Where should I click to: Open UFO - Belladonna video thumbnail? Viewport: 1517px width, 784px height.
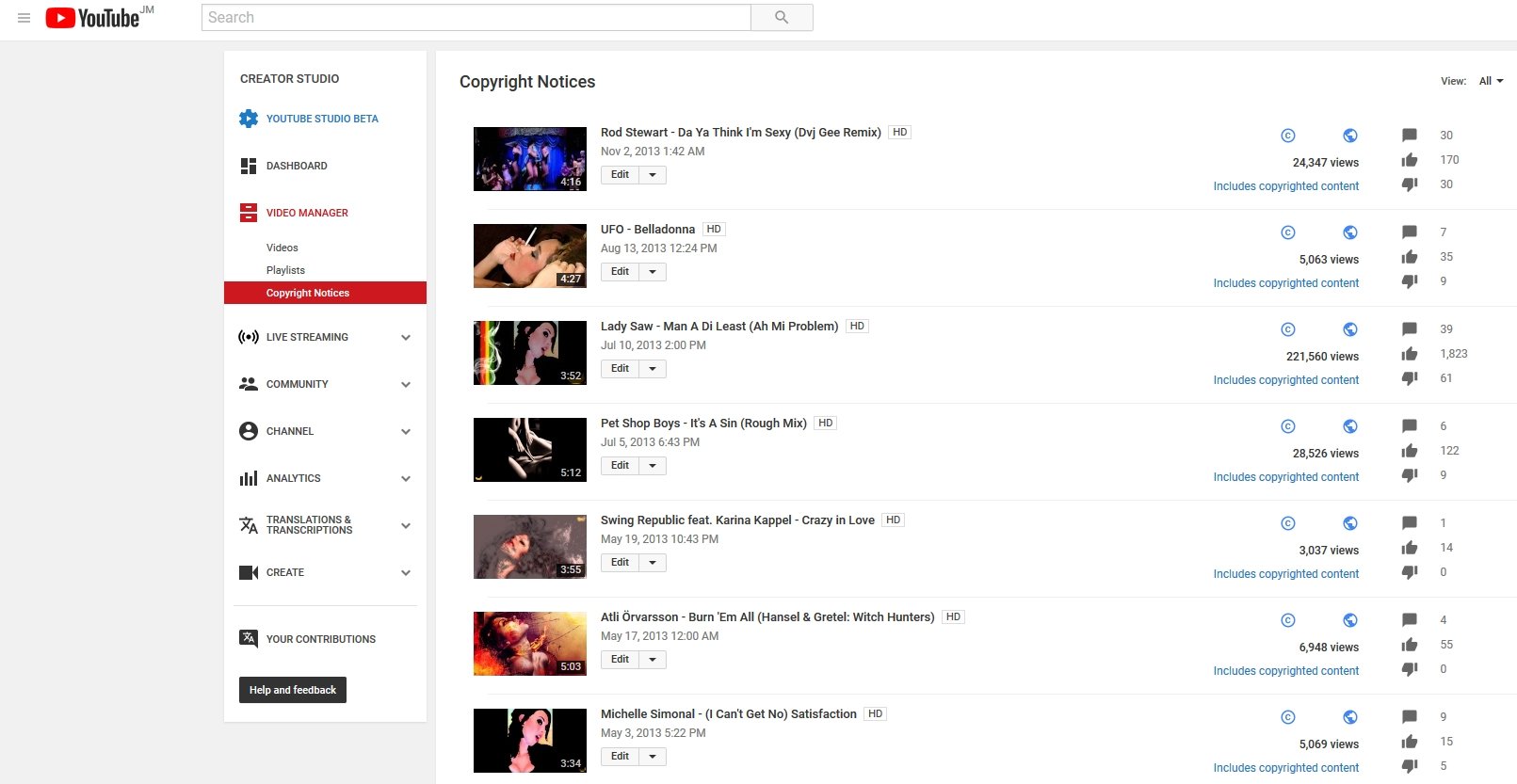point(530,256)
